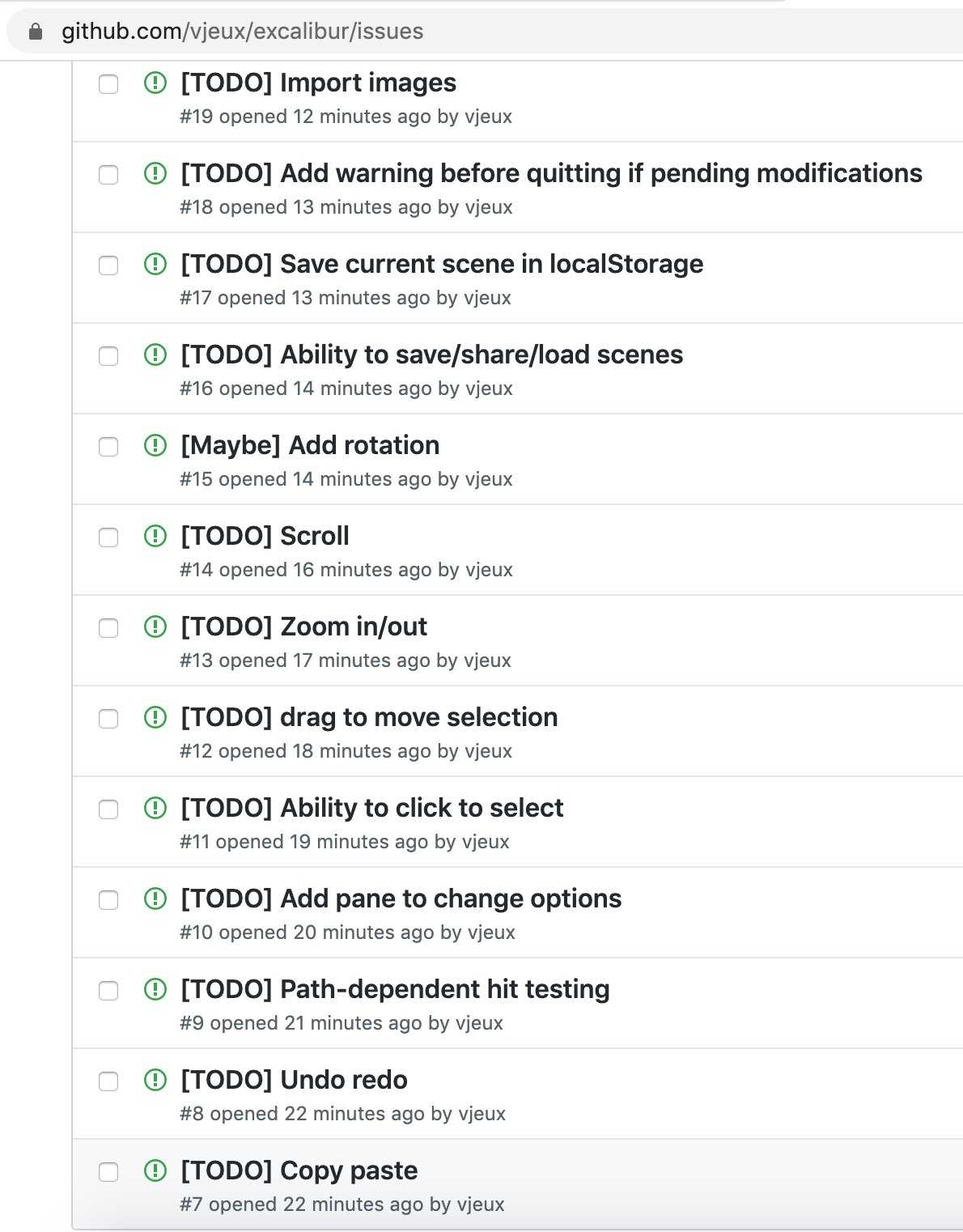Viewport: 963px width, 1232px height.
Task: Tick the checkbox for Save current scene issue
Action: pyautogui.click(x=108, y=266)
